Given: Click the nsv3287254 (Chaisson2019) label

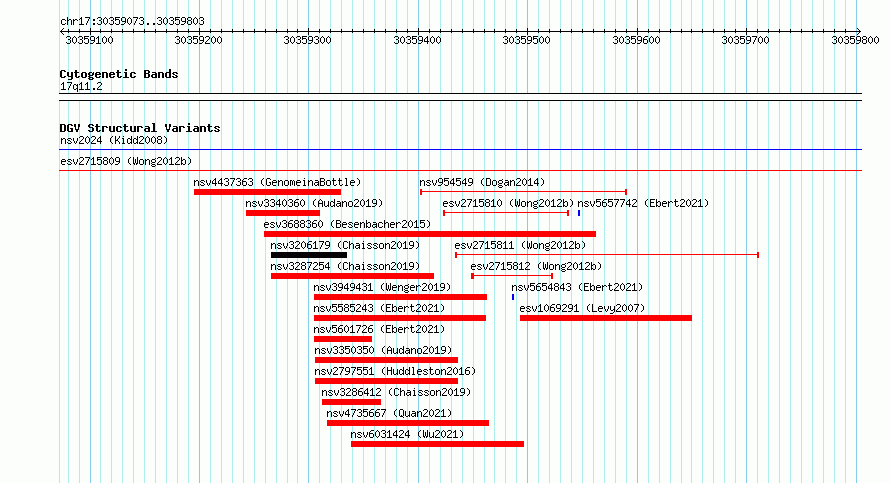Looking at the screenshot, I should pyautogui.click(x=345, y=266).
